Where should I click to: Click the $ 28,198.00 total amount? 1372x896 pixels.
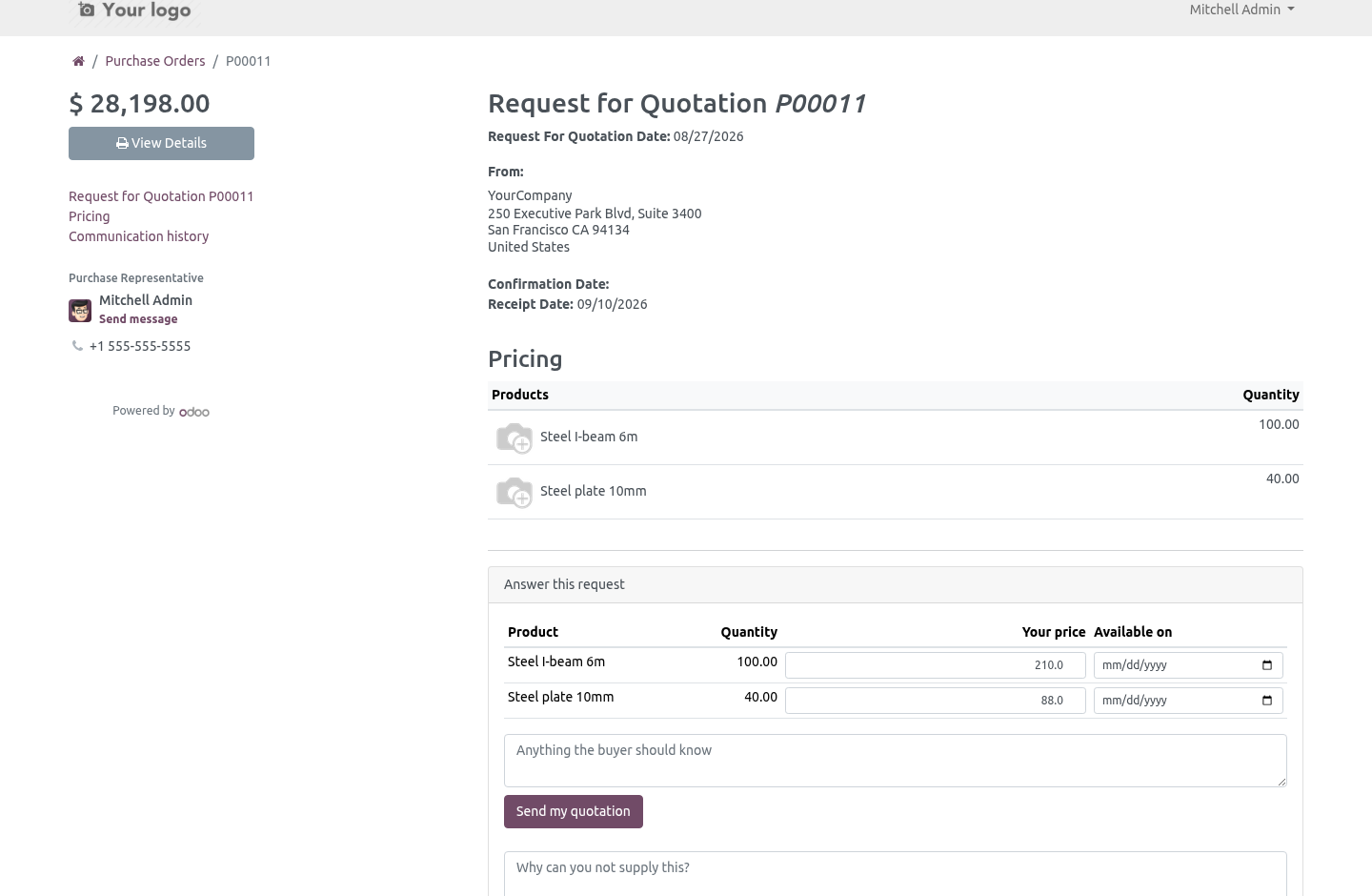[x=139, y=103]
